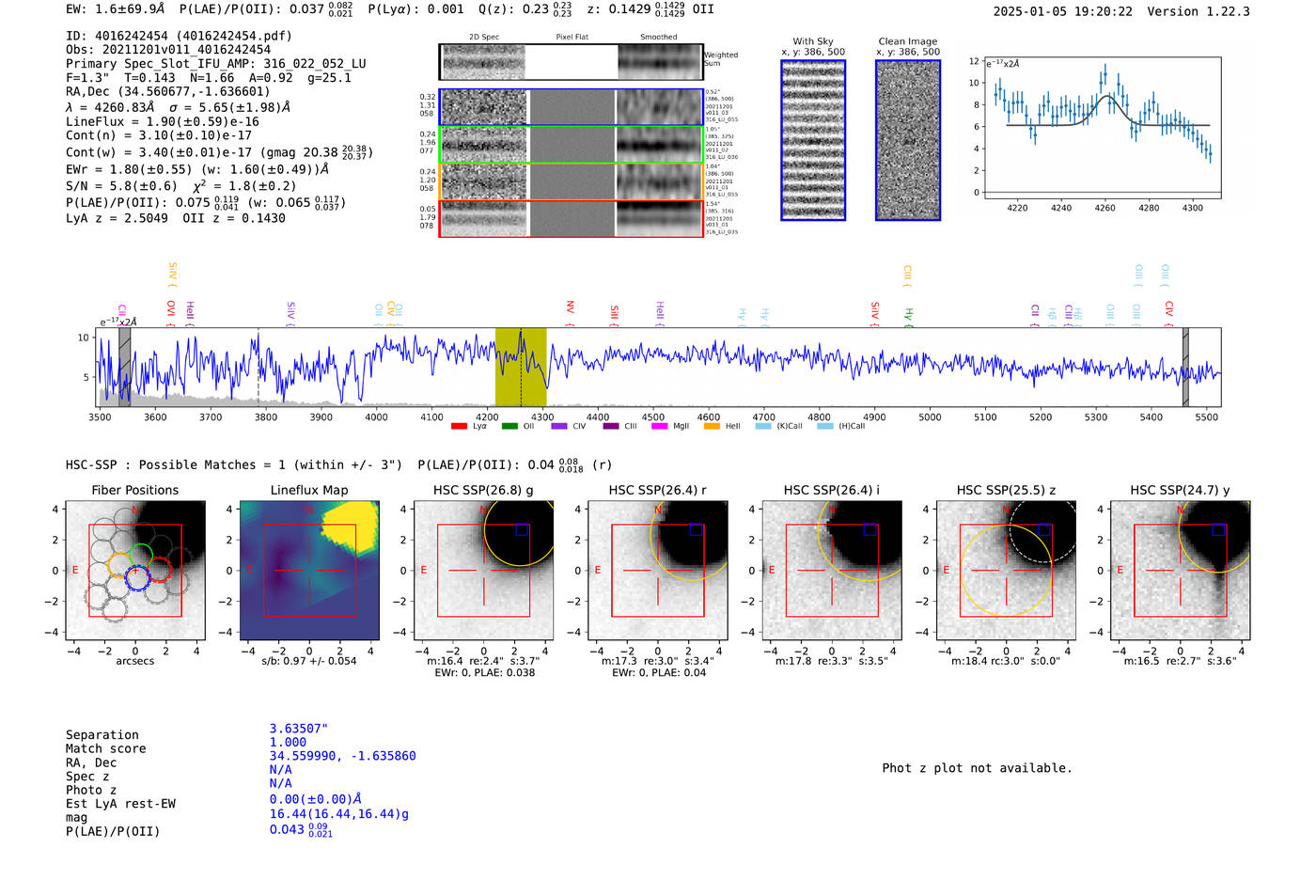Click the red Lyα legend swatch

pyautogui.click(x=459, y=427)
